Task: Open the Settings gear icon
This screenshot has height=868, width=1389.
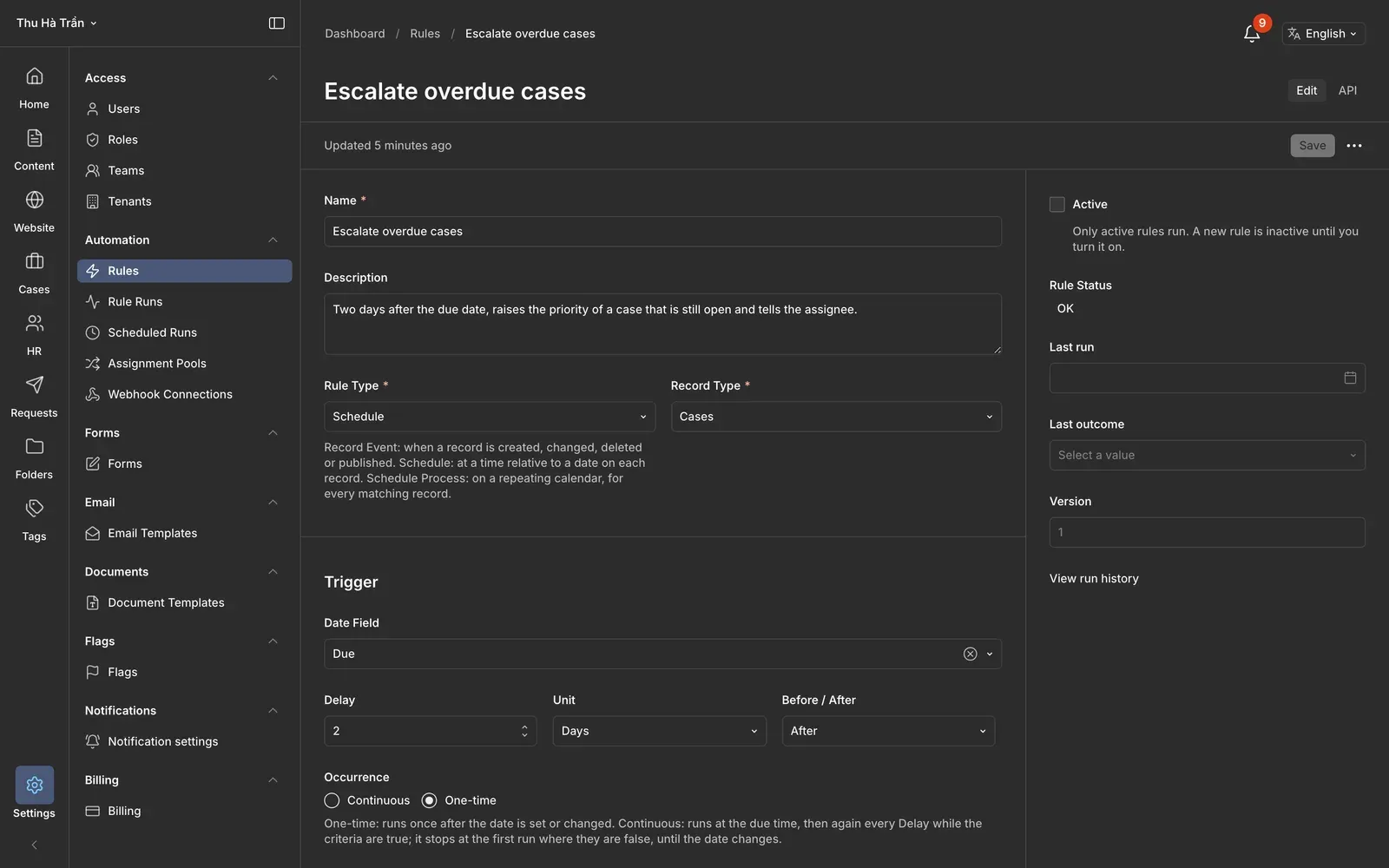Action: (34, 785)
